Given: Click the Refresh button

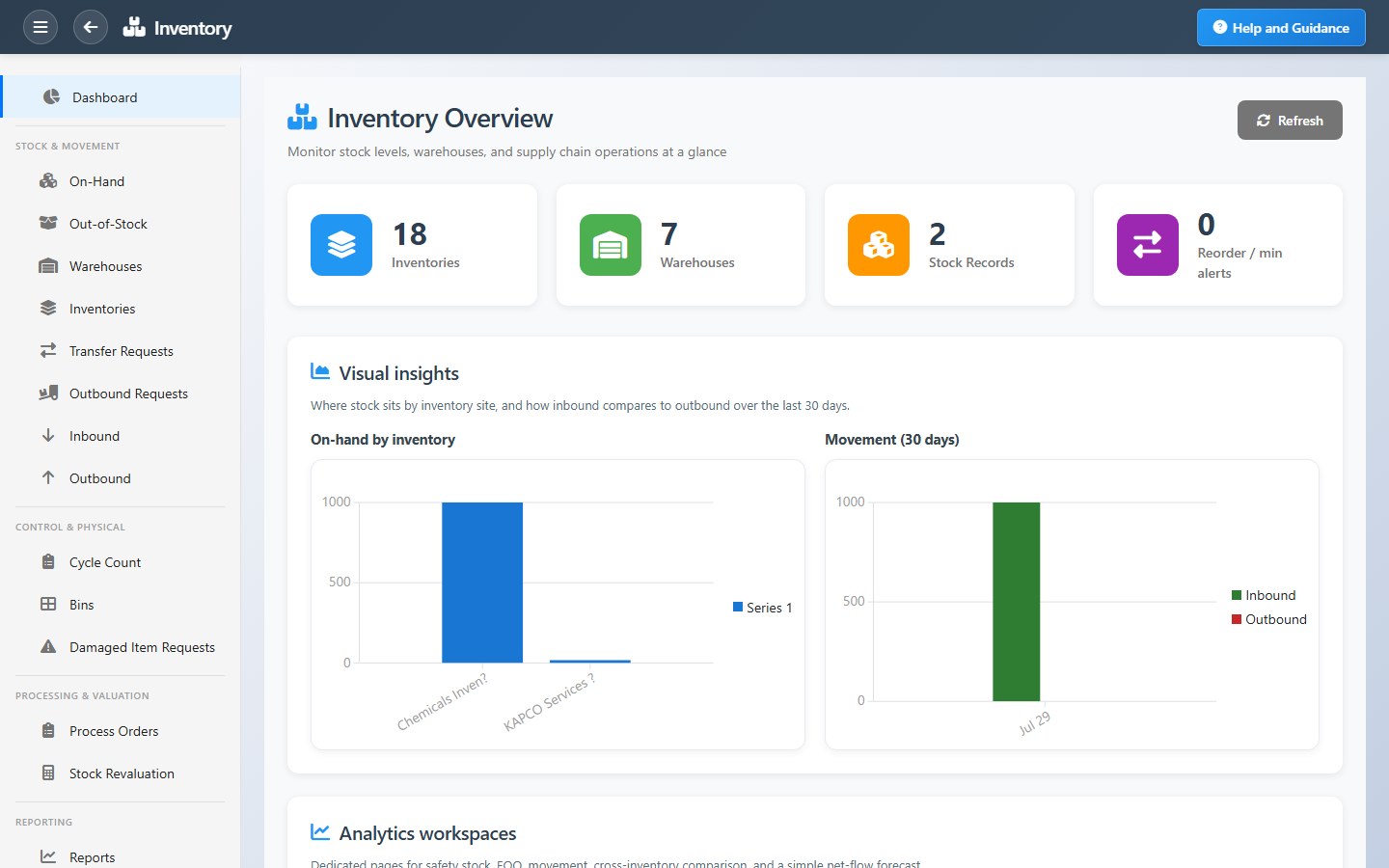Looking at the screenshot, I should pyautogui.click(x=1290, y=121).
